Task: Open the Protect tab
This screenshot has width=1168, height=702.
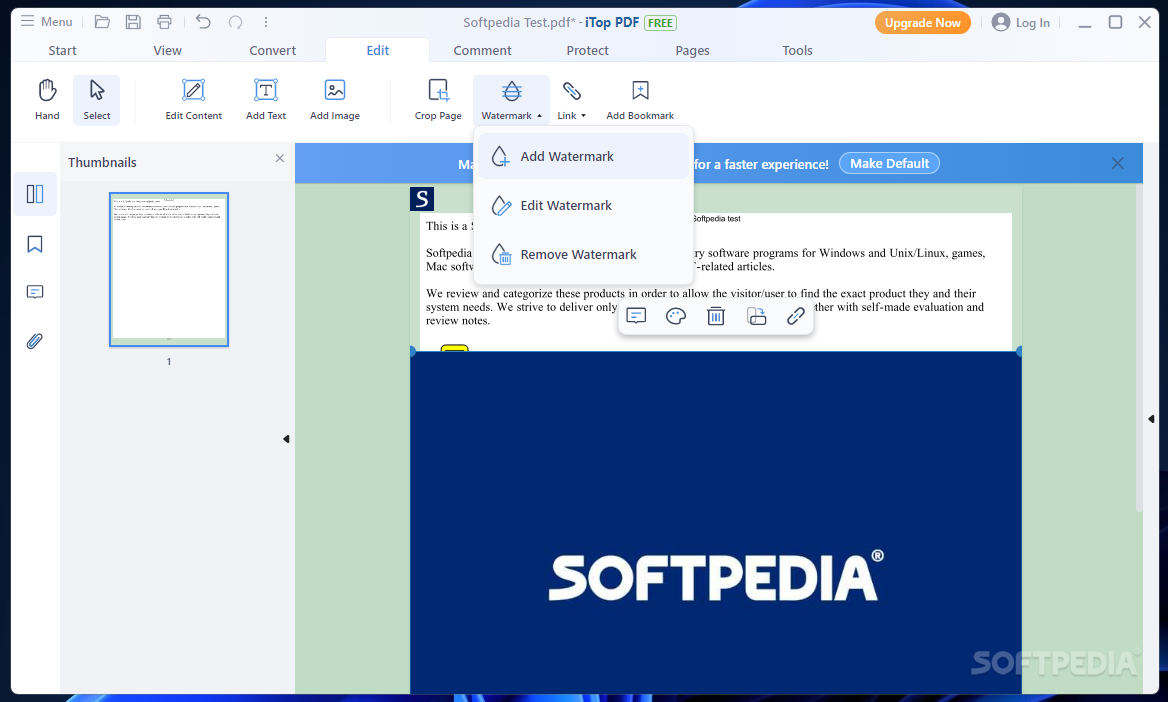Action: point(587,50)
